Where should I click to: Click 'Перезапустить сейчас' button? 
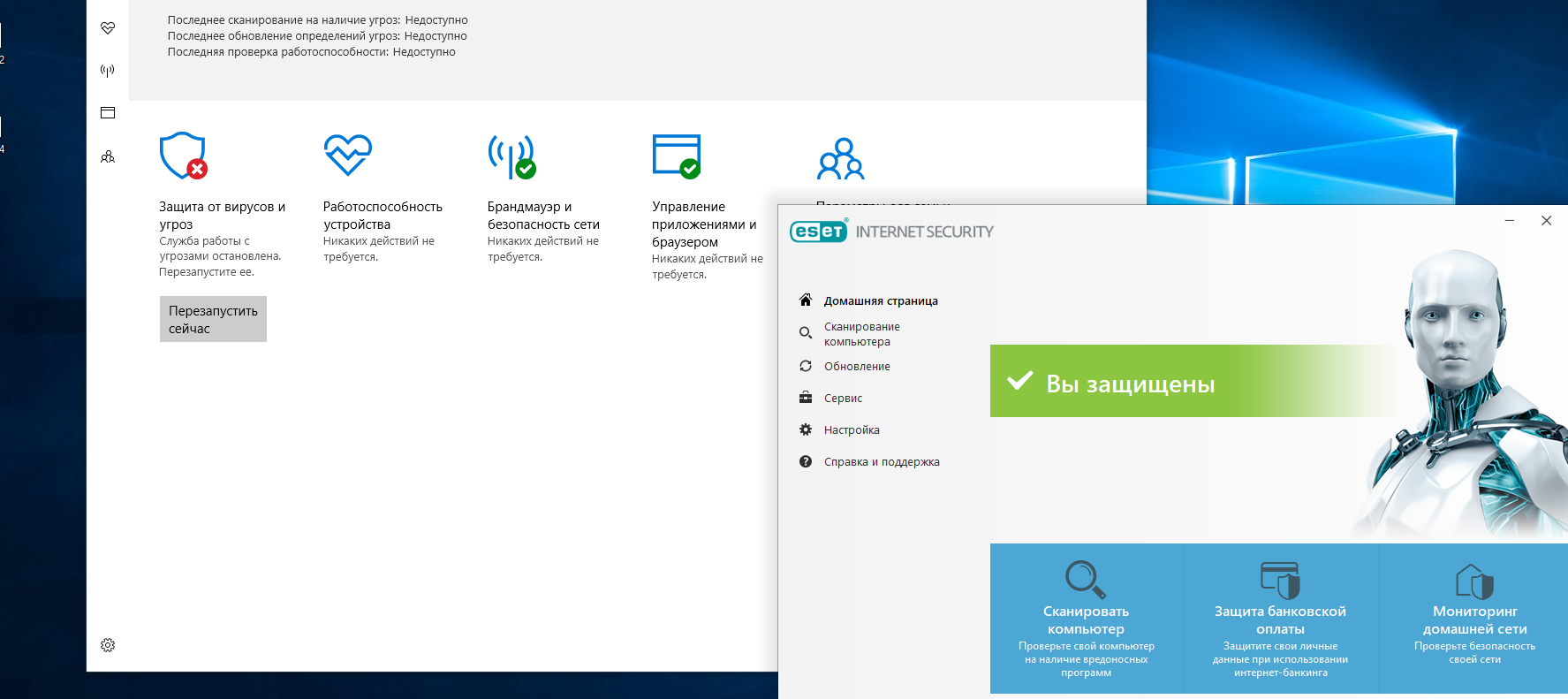pos(213,319)
